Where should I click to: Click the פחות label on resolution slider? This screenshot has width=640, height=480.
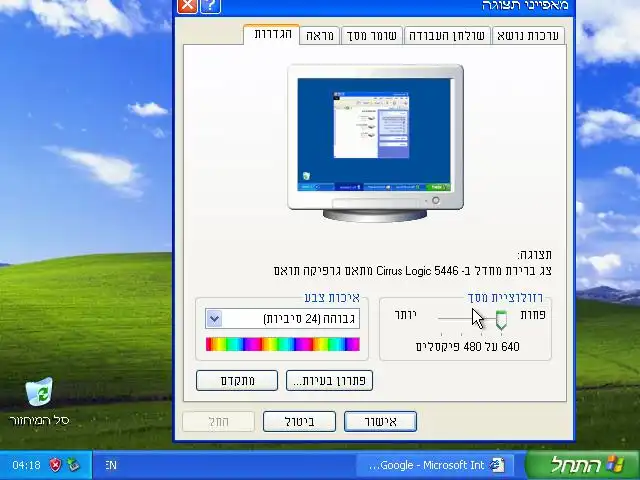click(533, 314)
